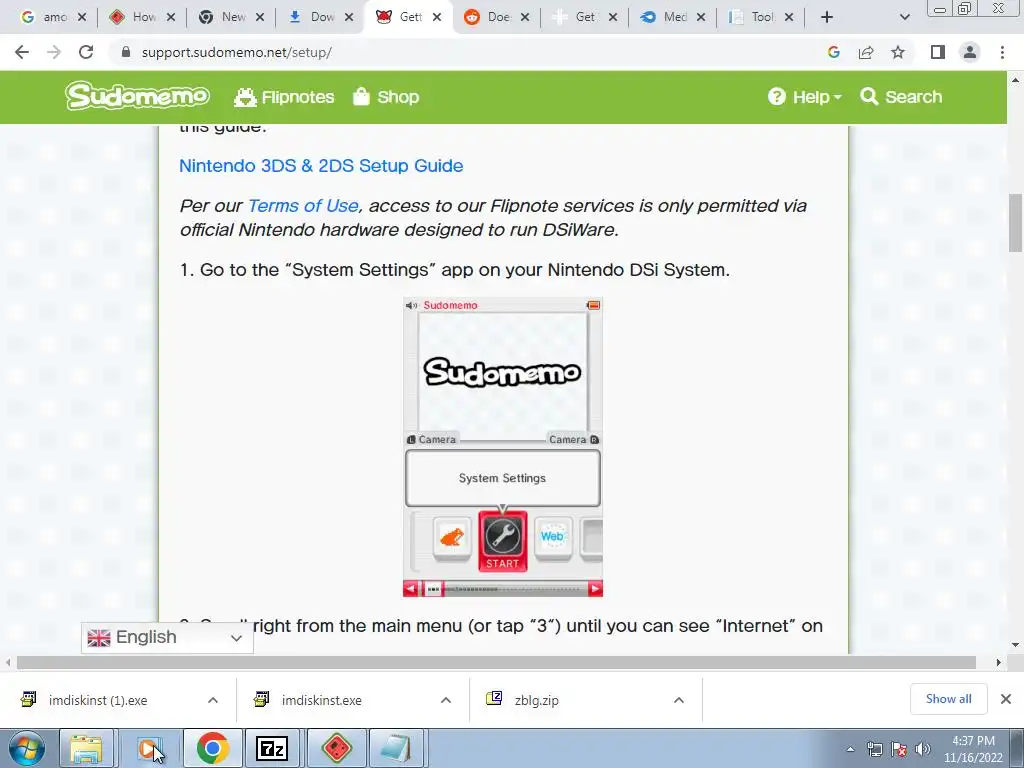Click the Action Center flag tray icon
1024x768 pixels.
coord(899,749)
